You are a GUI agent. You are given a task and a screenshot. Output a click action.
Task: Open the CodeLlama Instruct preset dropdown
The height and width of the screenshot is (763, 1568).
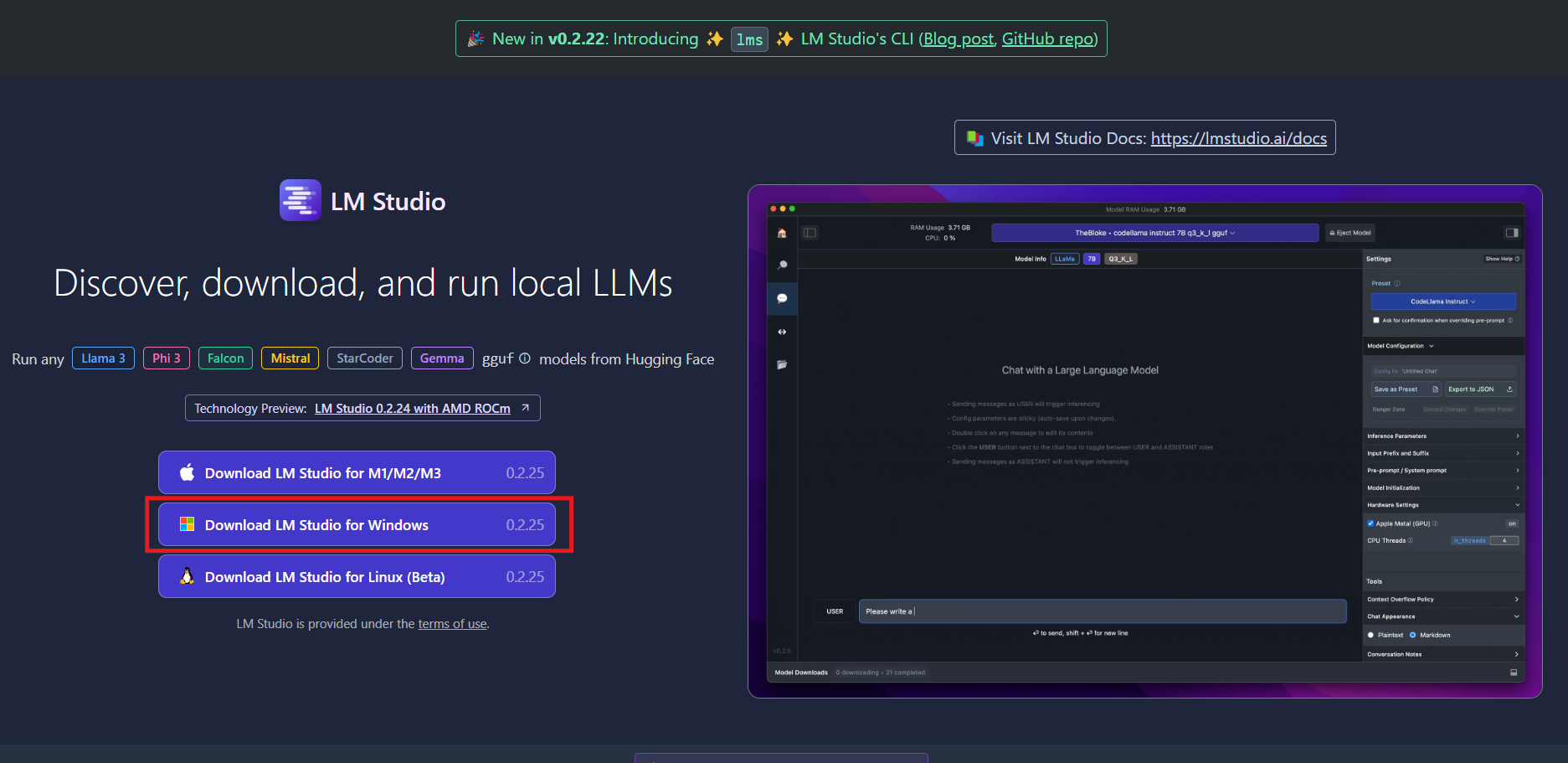(x=1443, y=302)
